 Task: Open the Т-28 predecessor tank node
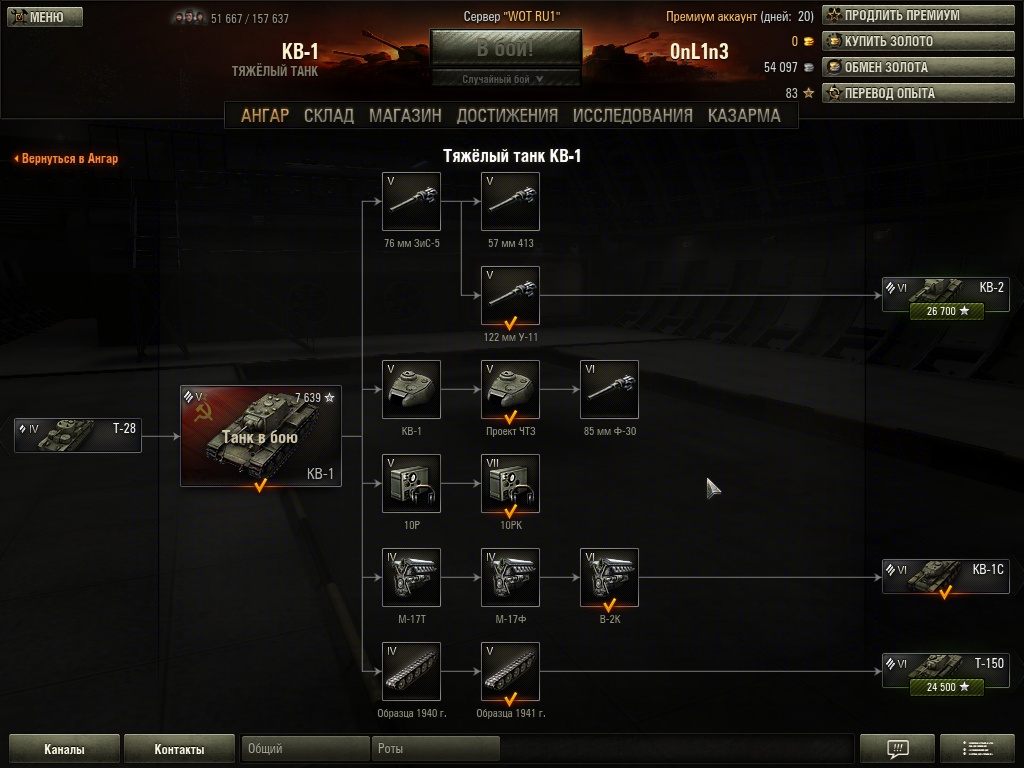point(78,436)
